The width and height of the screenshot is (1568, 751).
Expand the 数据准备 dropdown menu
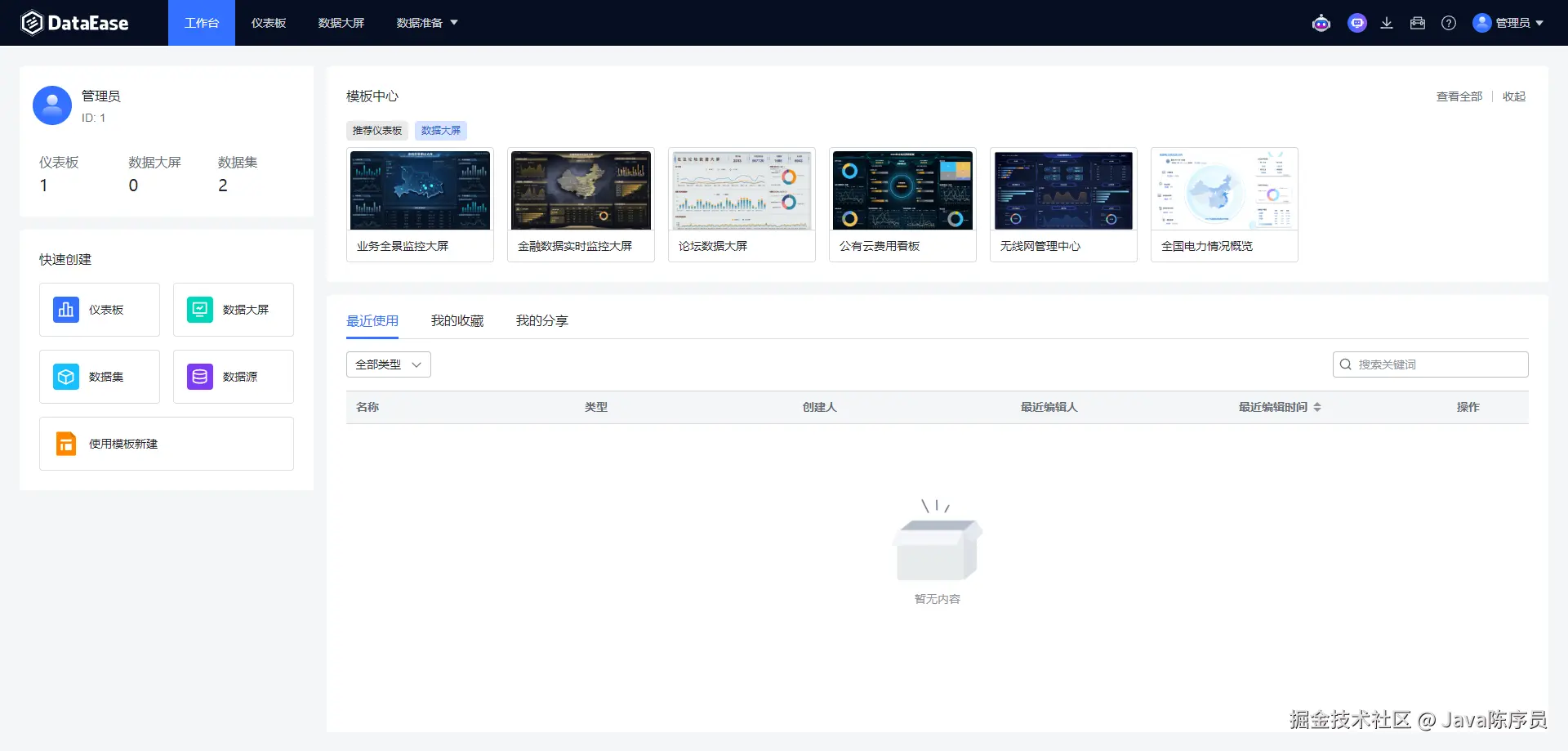(427, 23)
